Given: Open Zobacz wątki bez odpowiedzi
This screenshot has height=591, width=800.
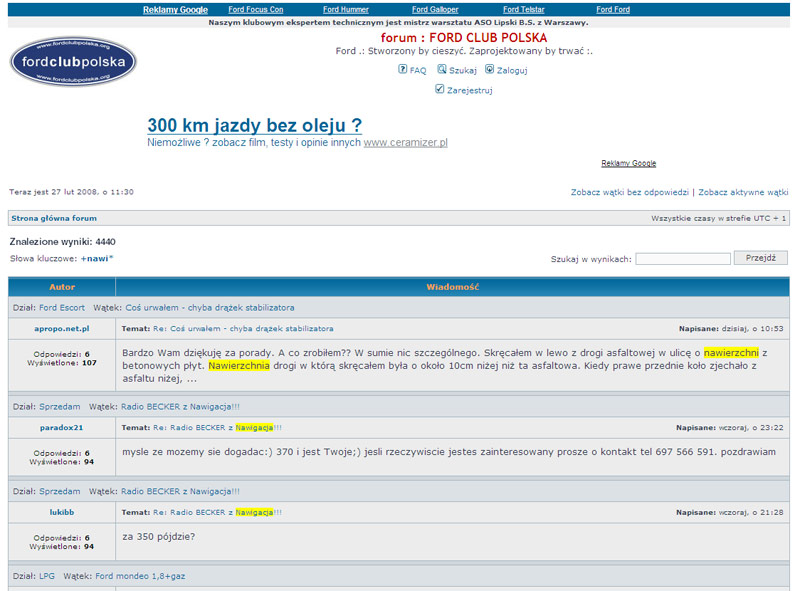Looking at the screenshot, I should click(x=629, y=191).
